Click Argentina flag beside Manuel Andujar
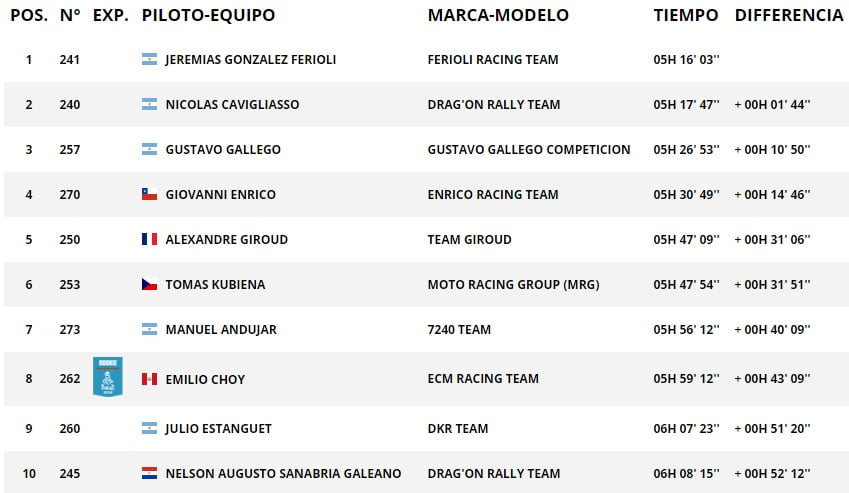 coord(149,328)
